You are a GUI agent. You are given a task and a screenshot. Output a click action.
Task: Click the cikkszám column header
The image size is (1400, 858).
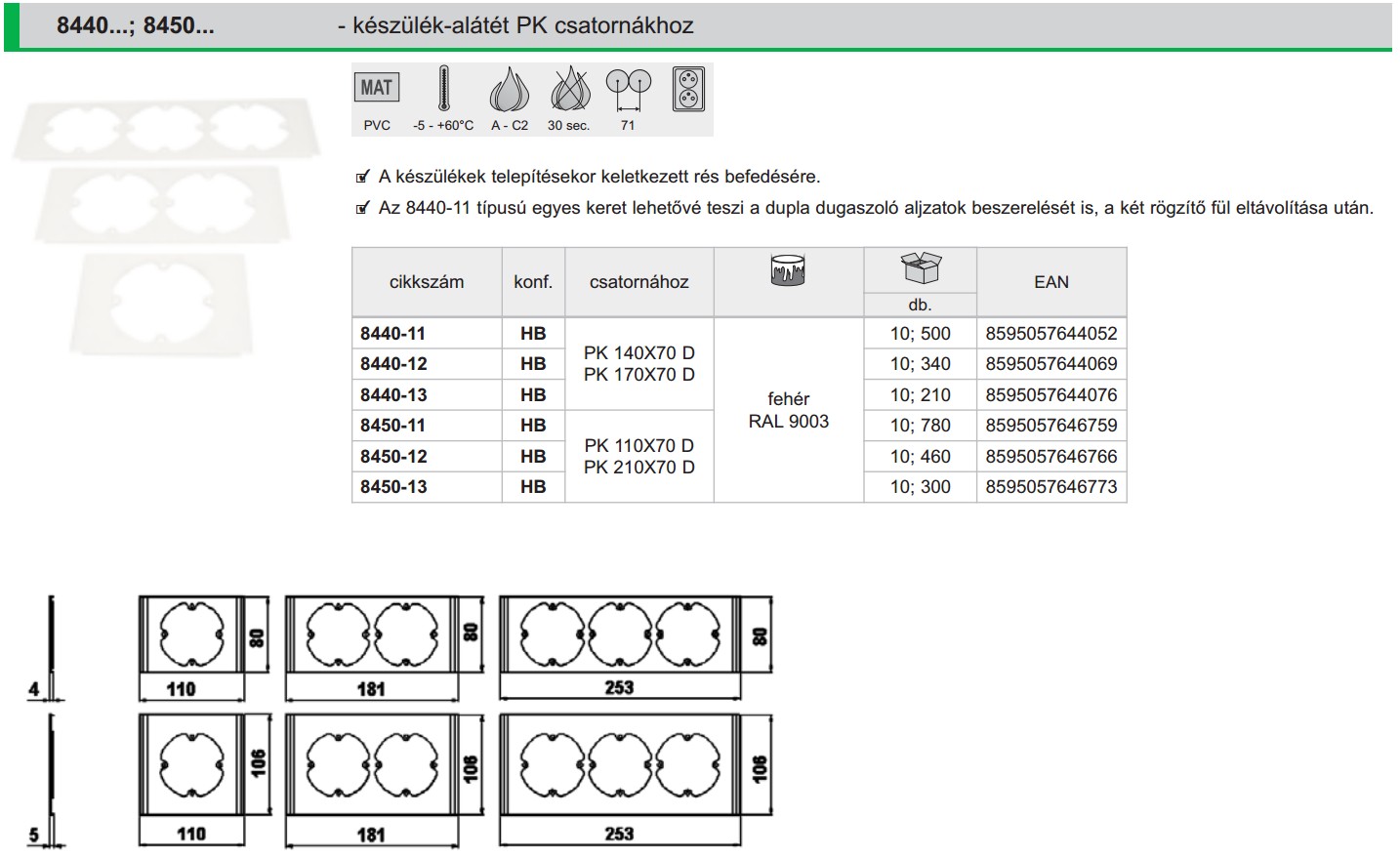tap(427, 282)
